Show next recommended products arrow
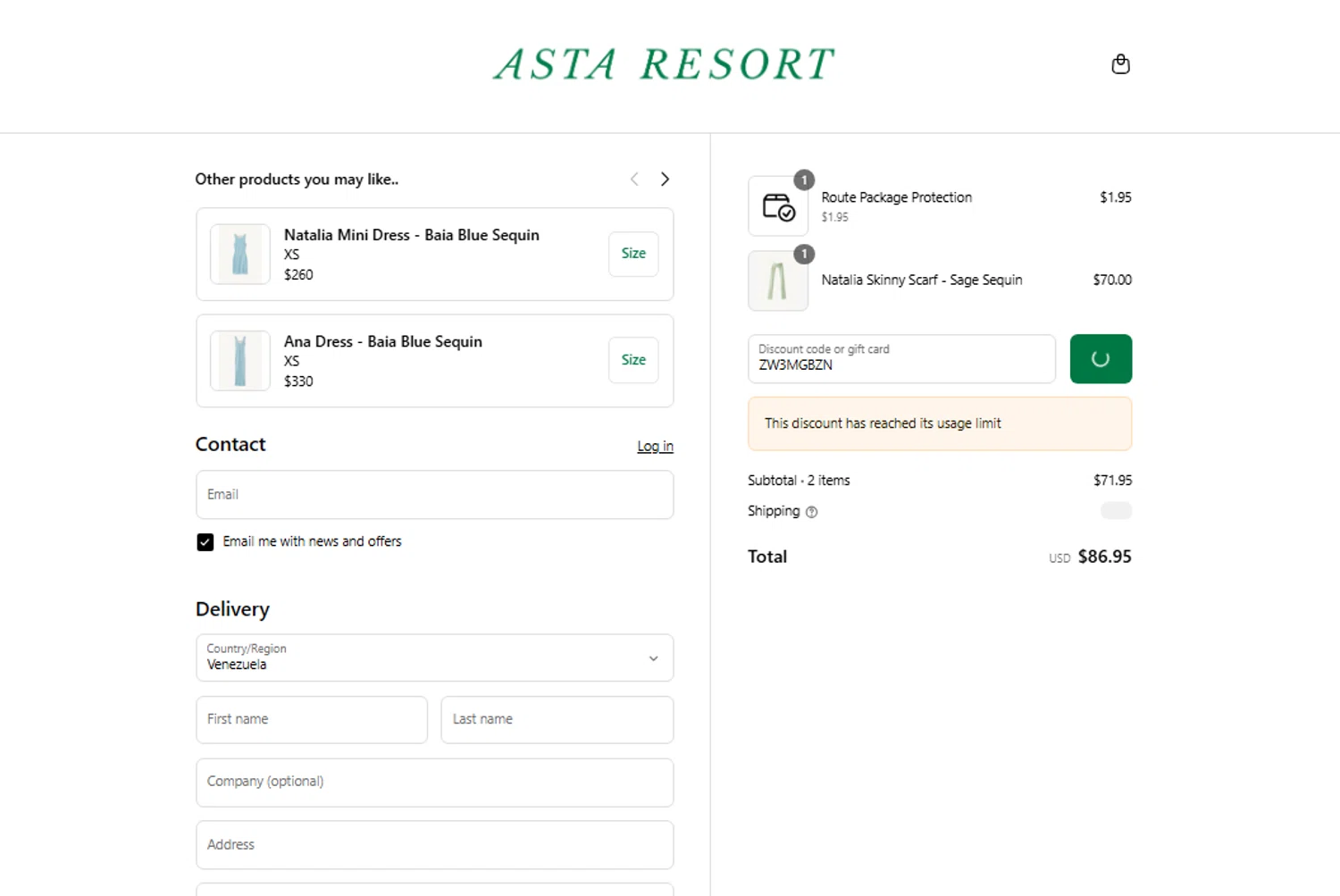This screenshot has width=1340, height=896. click(665, 179)
